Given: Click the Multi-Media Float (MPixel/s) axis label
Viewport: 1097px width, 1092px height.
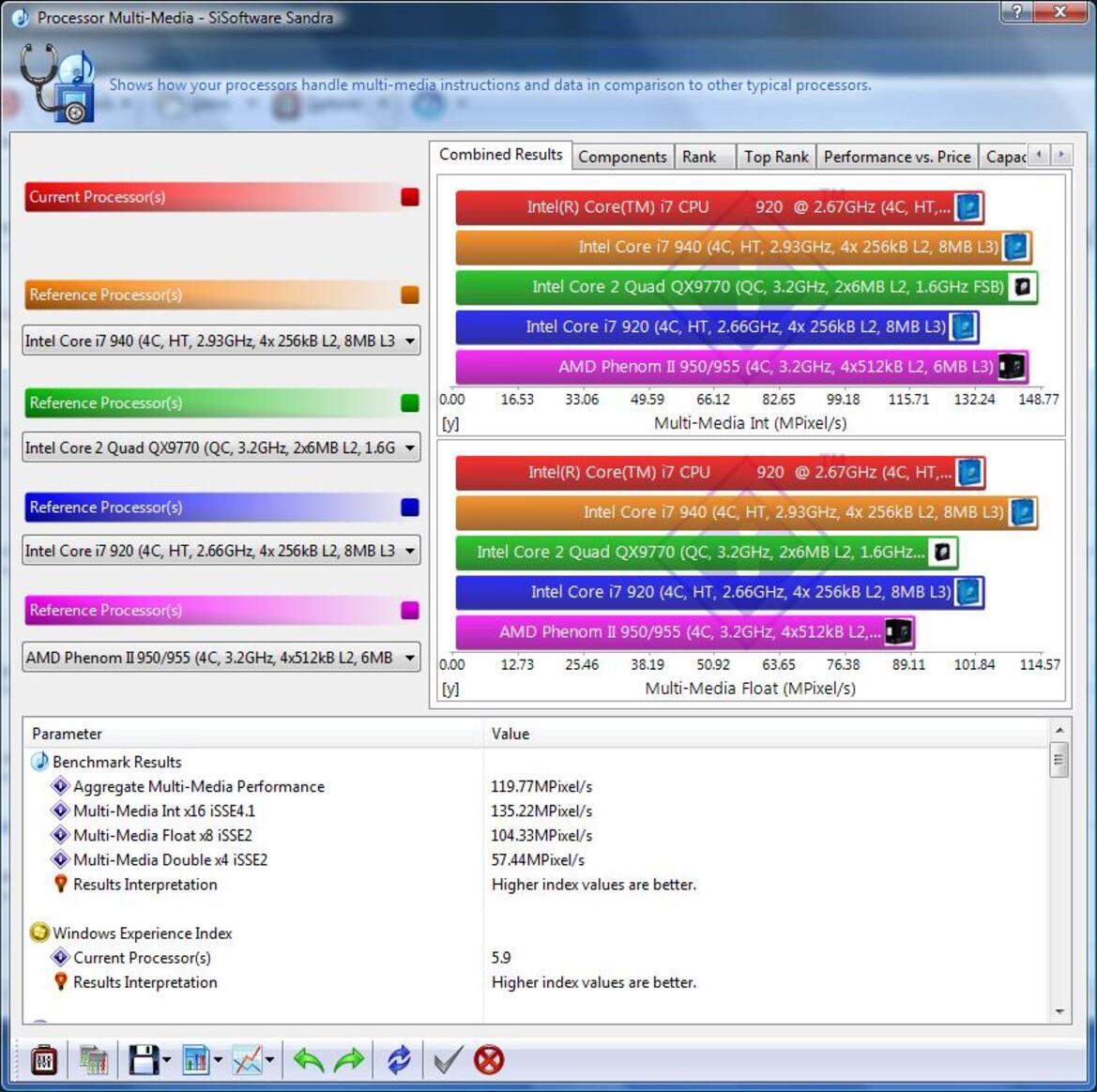Looking at the screenshot, I should [750, 689].
